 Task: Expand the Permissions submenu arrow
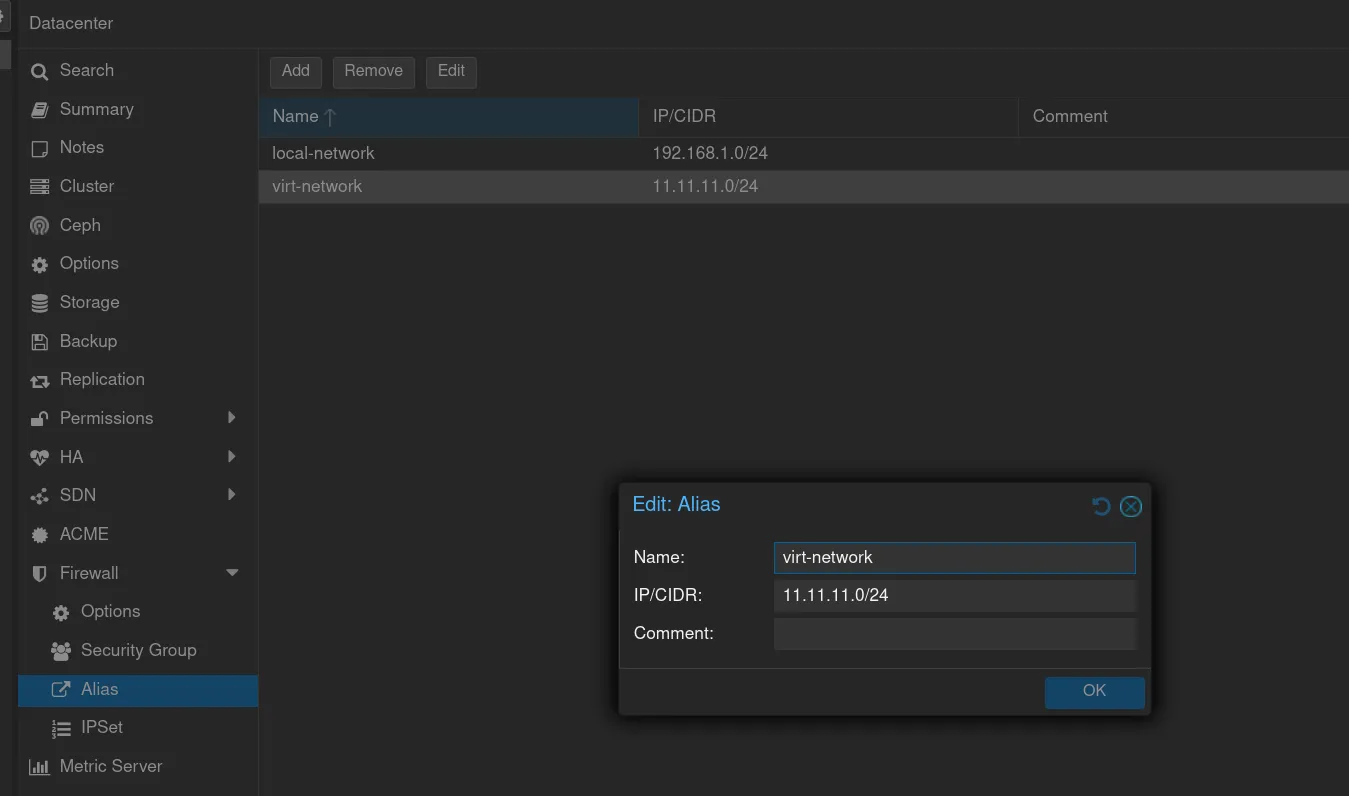[231, 418]
